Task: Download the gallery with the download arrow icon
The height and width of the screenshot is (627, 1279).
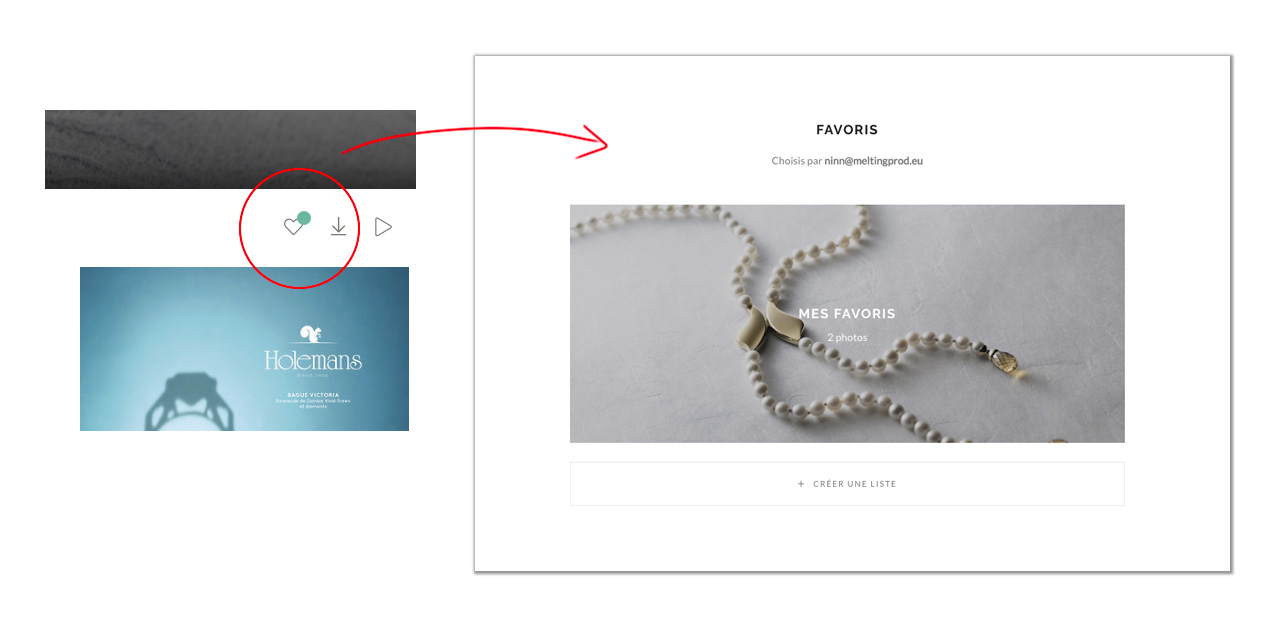Action: pyautogui.click(x=339, y=228)
